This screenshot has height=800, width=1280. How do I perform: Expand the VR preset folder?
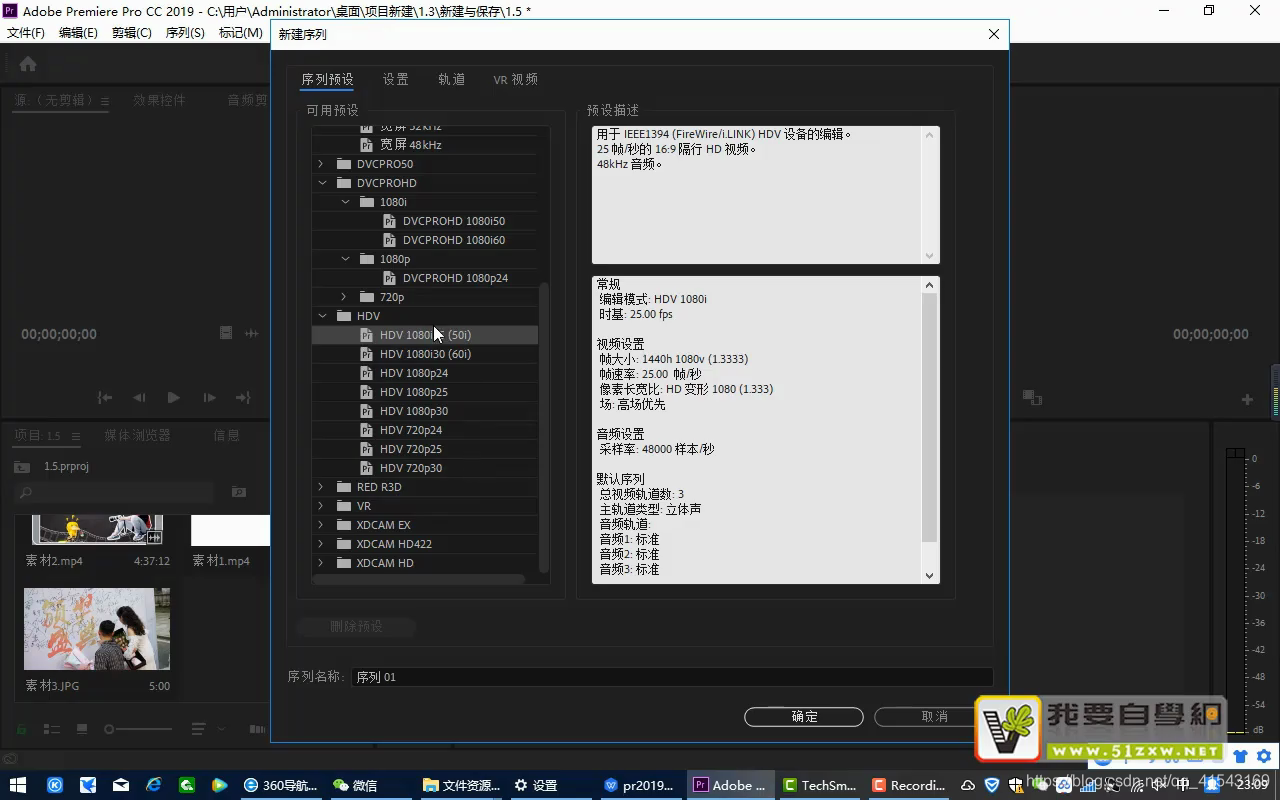tap(321, 506)
